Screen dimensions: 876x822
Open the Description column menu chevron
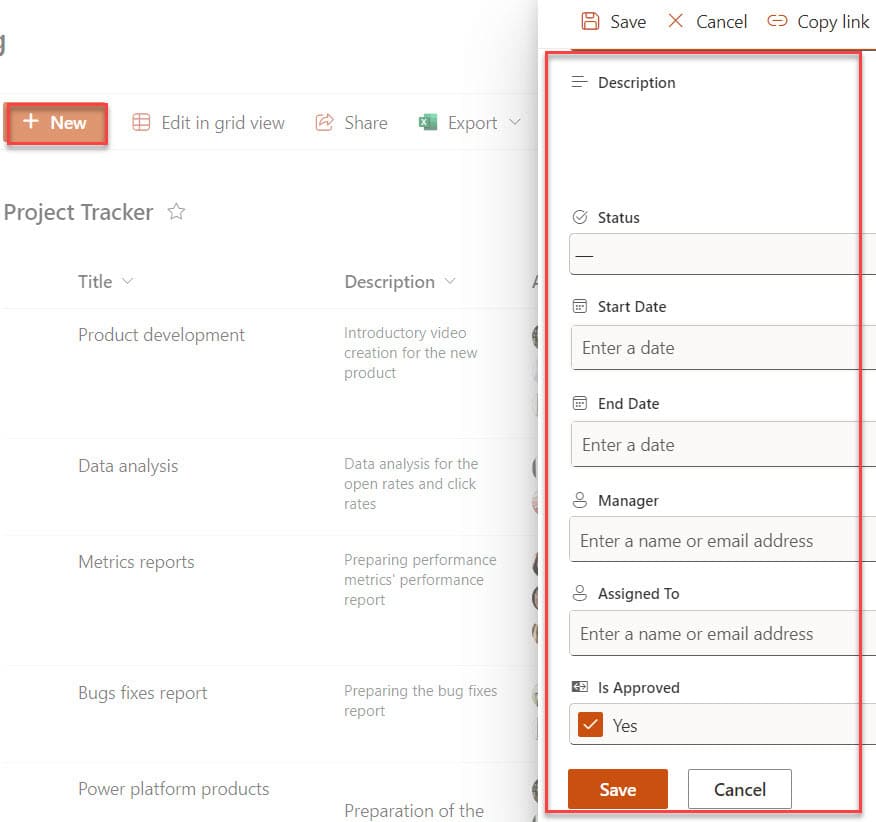point(450,281)
